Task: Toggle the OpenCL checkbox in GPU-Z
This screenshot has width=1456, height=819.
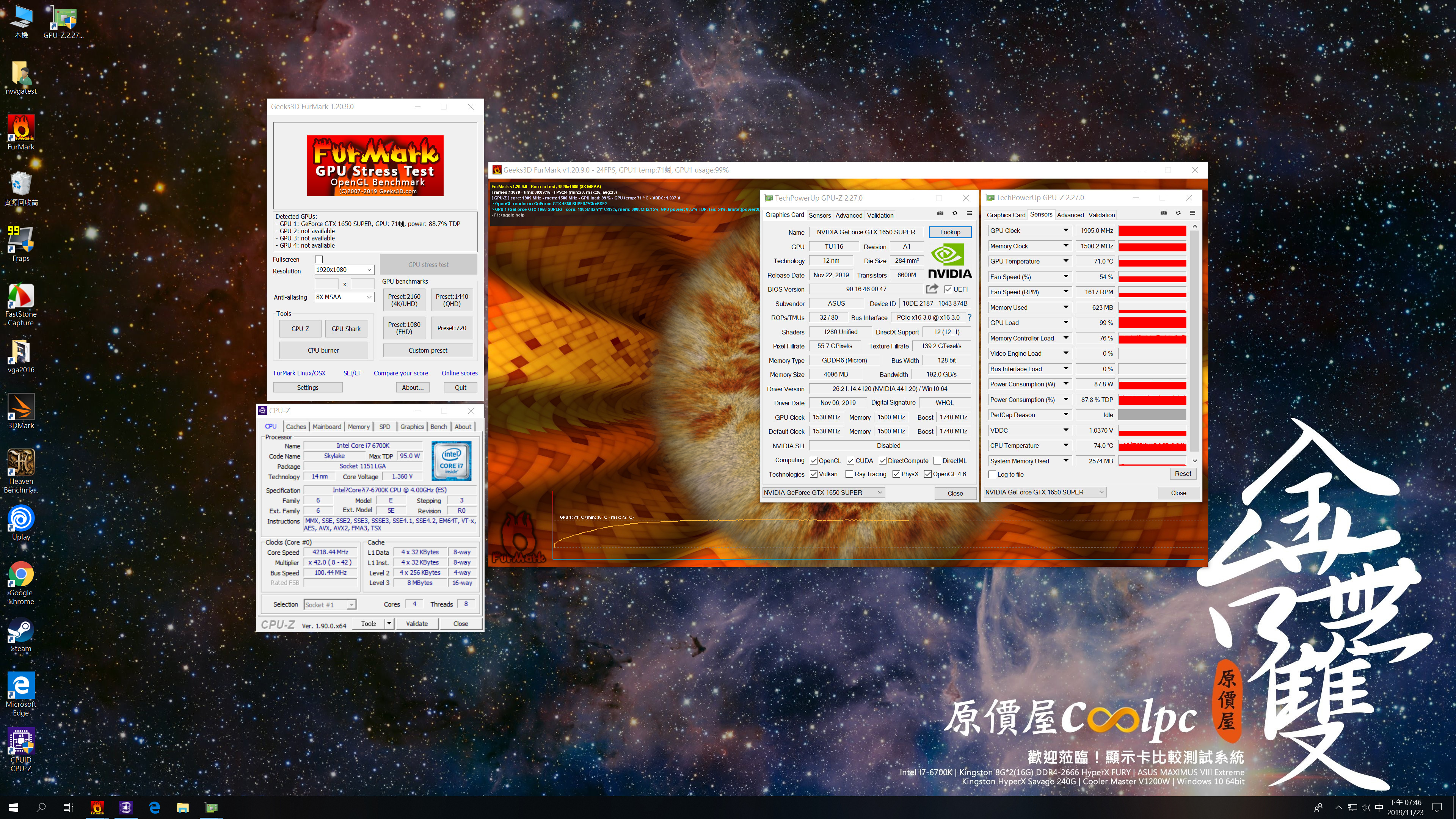Action: coord(813,461)
